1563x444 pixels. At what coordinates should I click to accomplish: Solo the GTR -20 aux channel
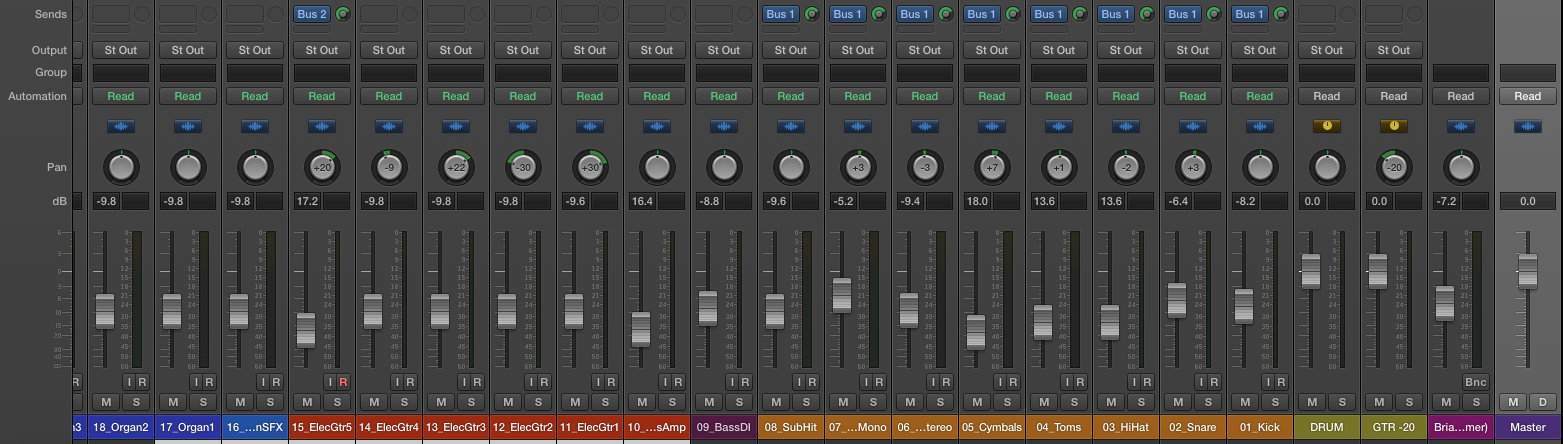click(1408, 402)
